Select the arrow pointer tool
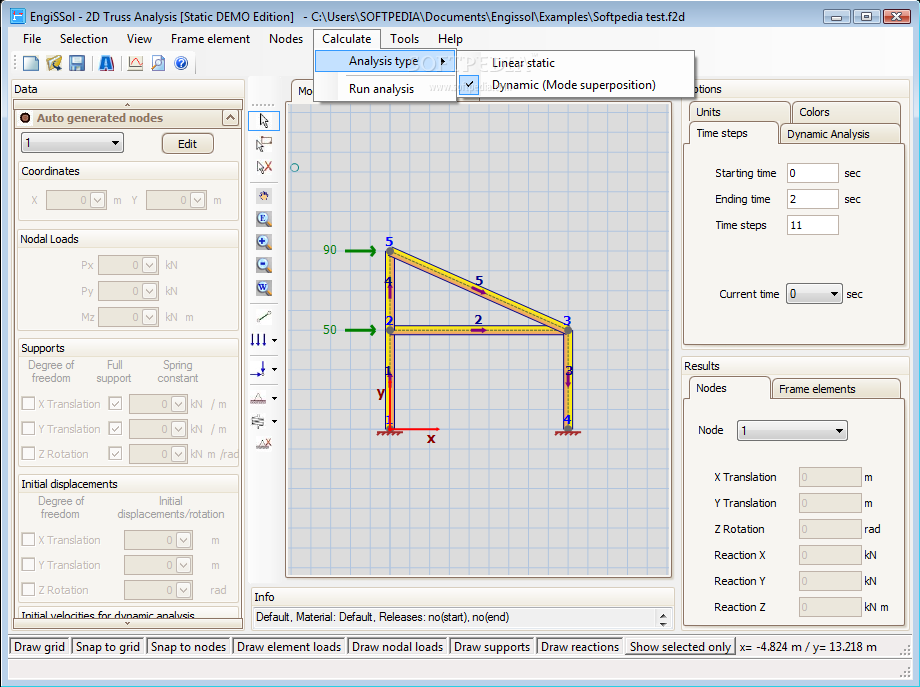Image resolution: width=920 pixels, height=687 pixels. pyautogui.click(x=264, y=121)
